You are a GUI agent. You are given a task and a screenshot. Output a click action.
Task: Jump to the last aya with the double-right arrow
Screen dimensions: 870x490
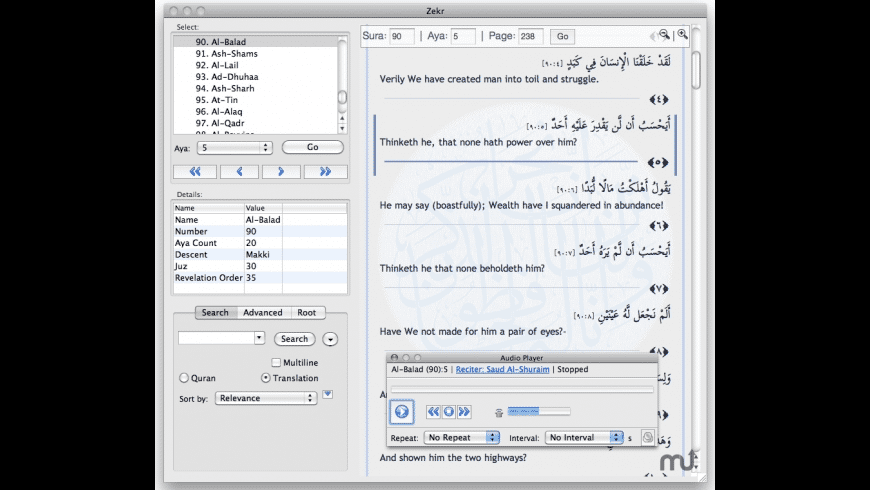tap(325, 171)
